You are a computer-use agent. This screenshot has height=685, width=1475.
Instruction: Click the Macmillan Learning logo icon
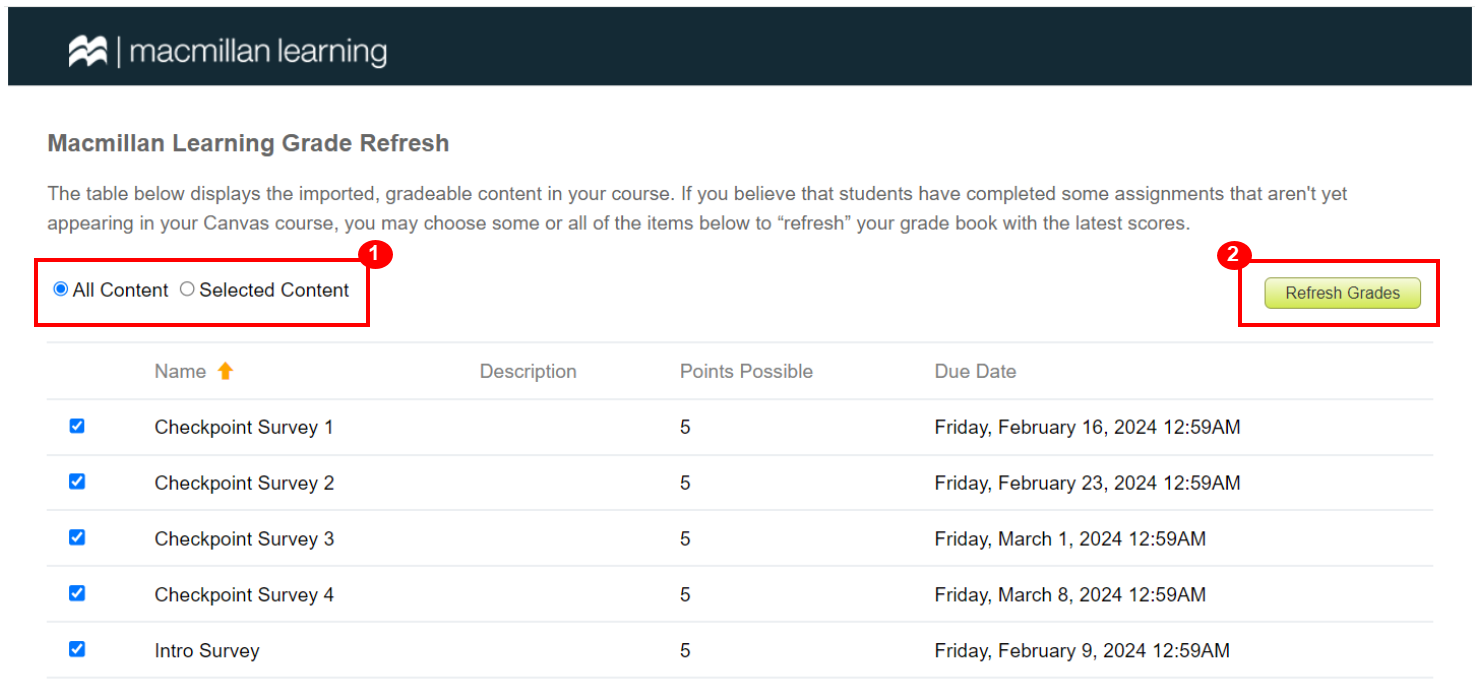click(x=87, y=51)
